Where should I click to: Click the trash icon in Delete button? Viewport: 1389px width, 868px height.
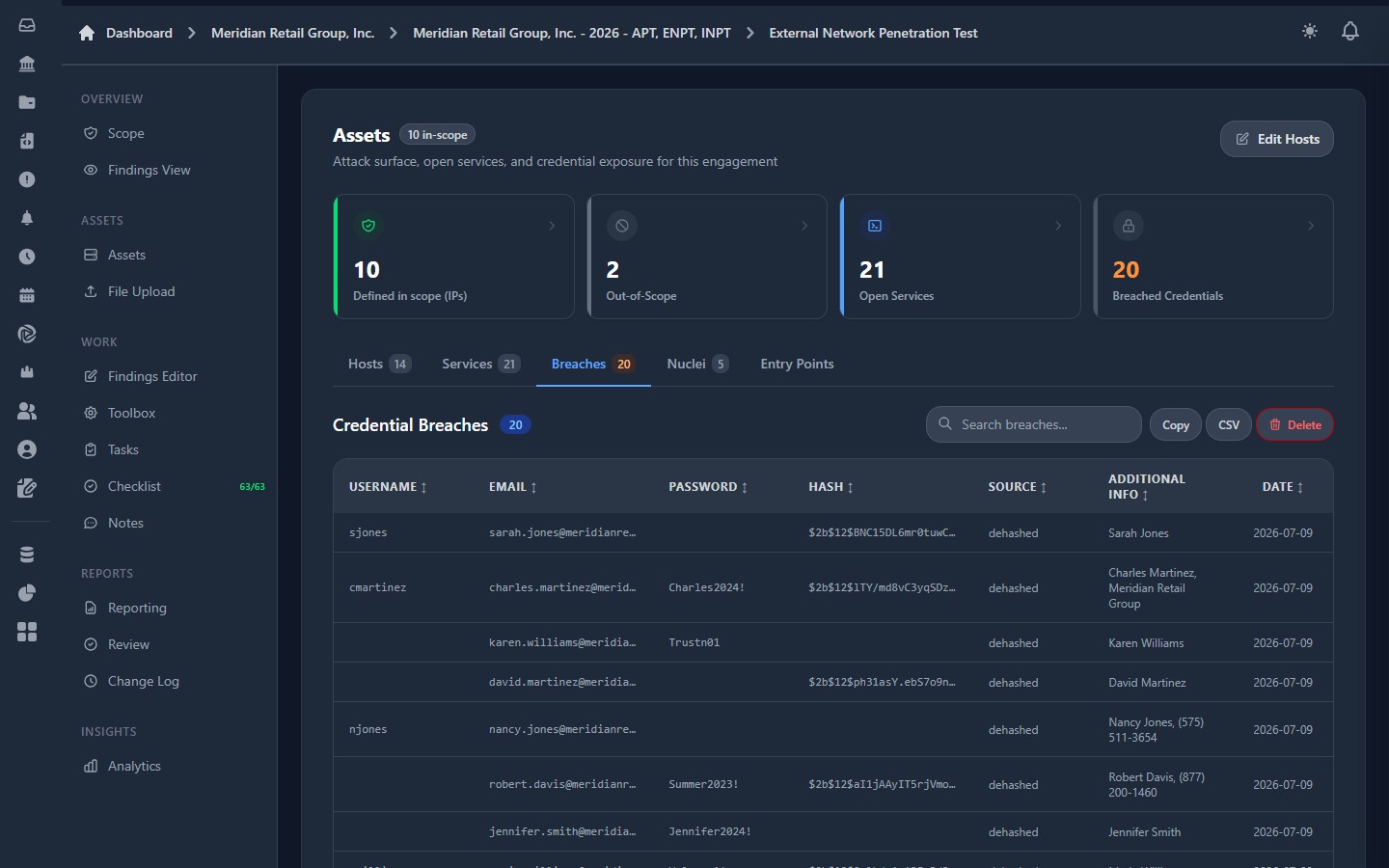pos(1275,424)
